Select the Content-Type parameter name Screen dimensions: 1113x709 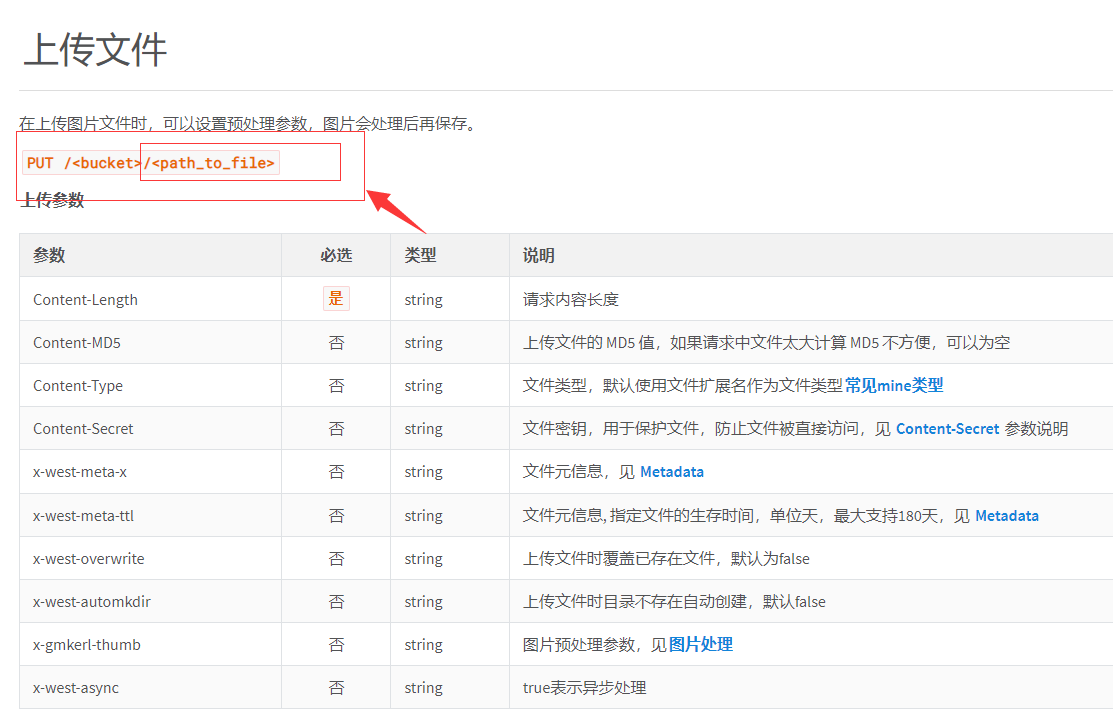(x=78, y=385)
